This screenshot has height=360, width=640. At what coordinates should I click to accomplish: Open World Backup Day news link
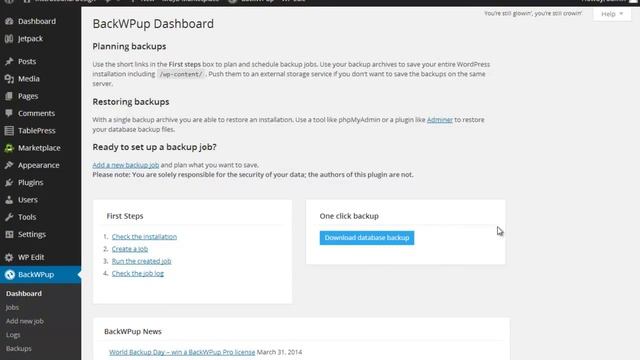(x=182, y=352)
